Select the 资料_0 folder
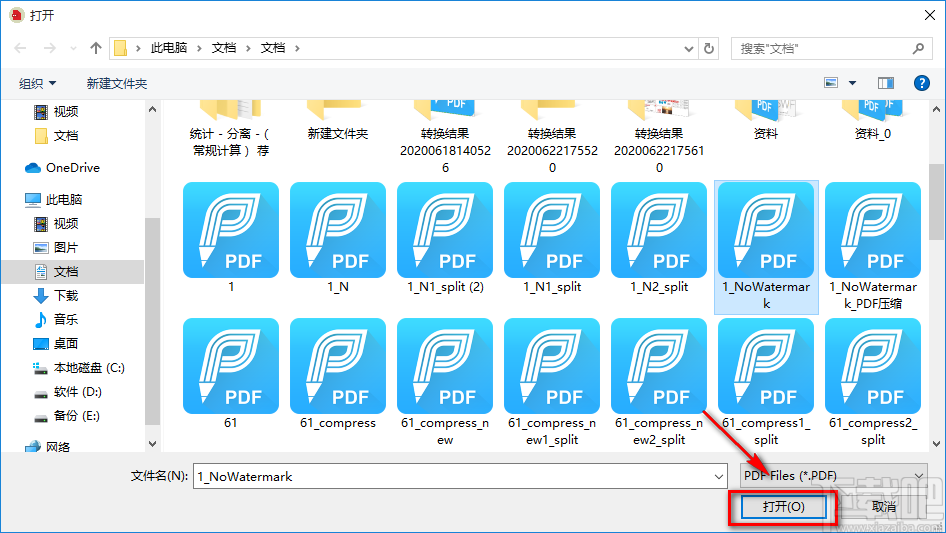The width and height of the screenshot is (946, 533). [873, 121]
